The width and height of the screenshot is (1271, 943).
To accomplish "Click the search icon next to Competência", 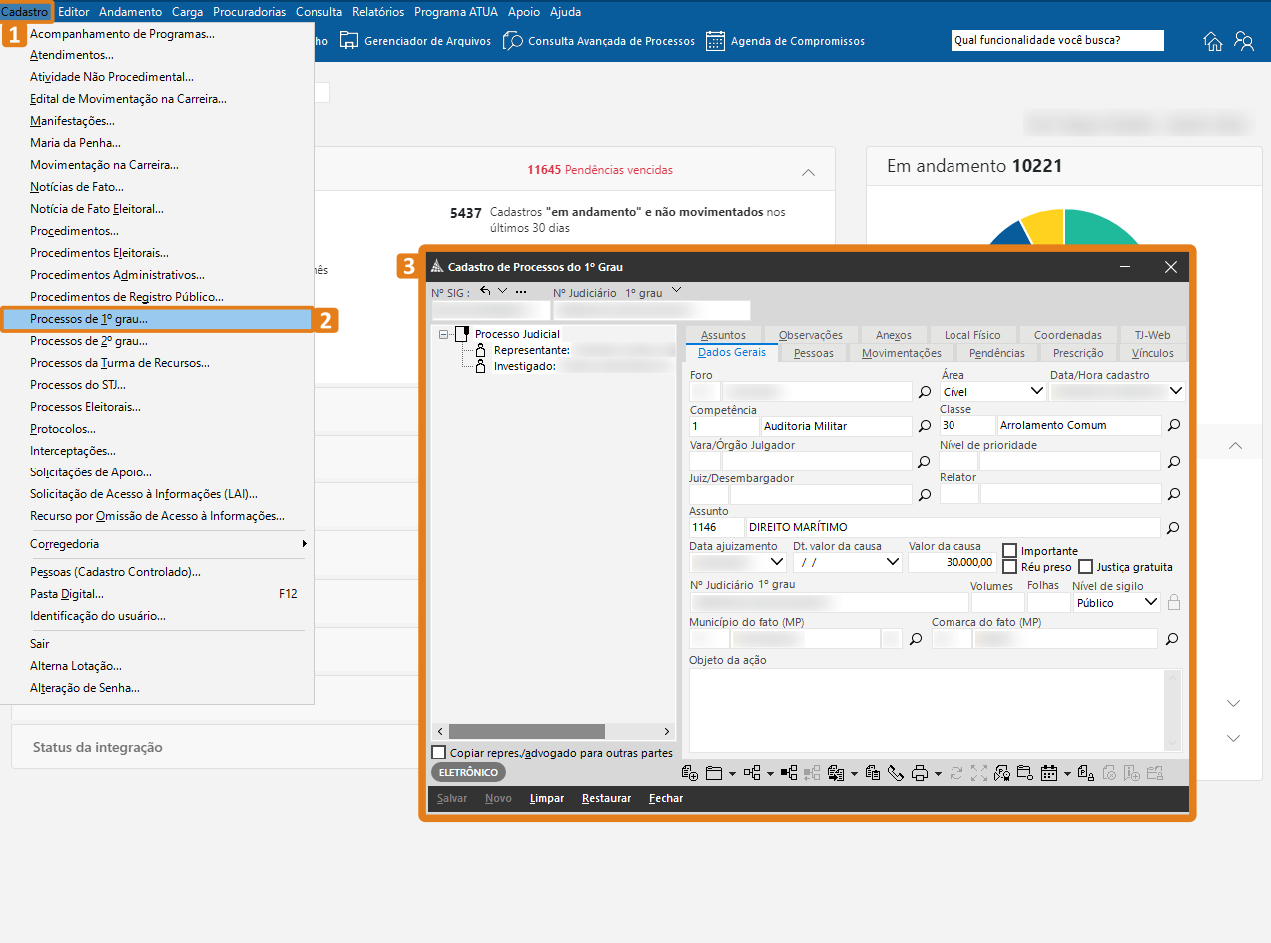I will coord(925,426).
